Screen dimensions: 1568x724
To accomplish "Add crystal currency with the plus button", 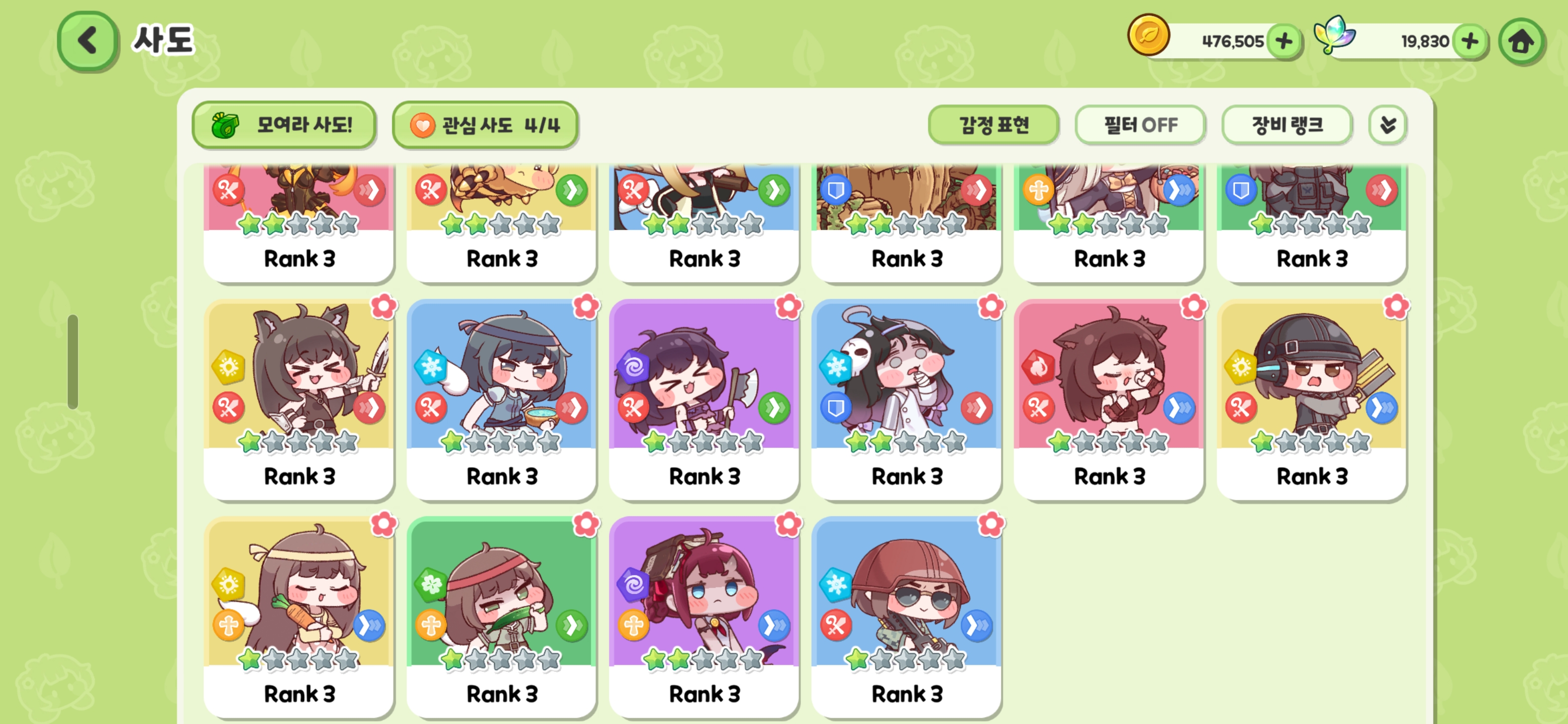I will (x=1470, y=41).
